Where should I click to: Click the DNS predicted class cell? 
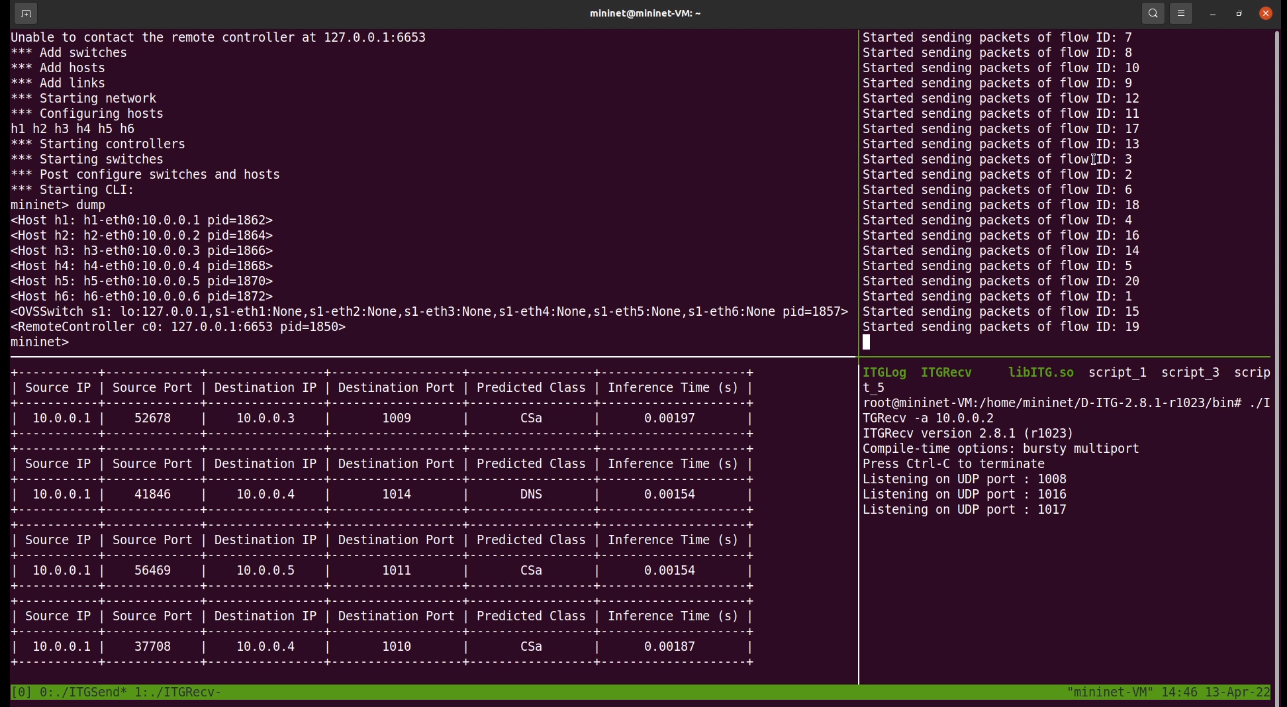pos(531,494)
